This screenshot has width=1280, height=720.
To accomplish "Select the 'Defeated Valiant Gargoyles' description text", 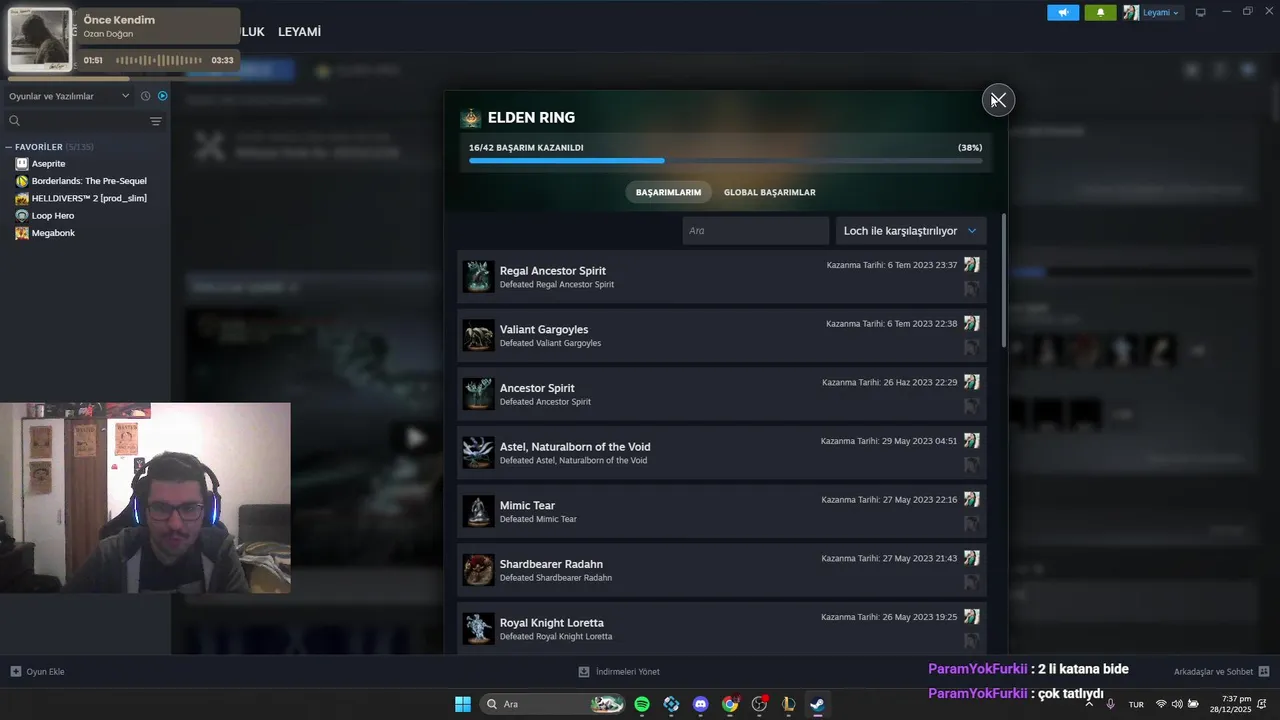I will tap(550, 344).
